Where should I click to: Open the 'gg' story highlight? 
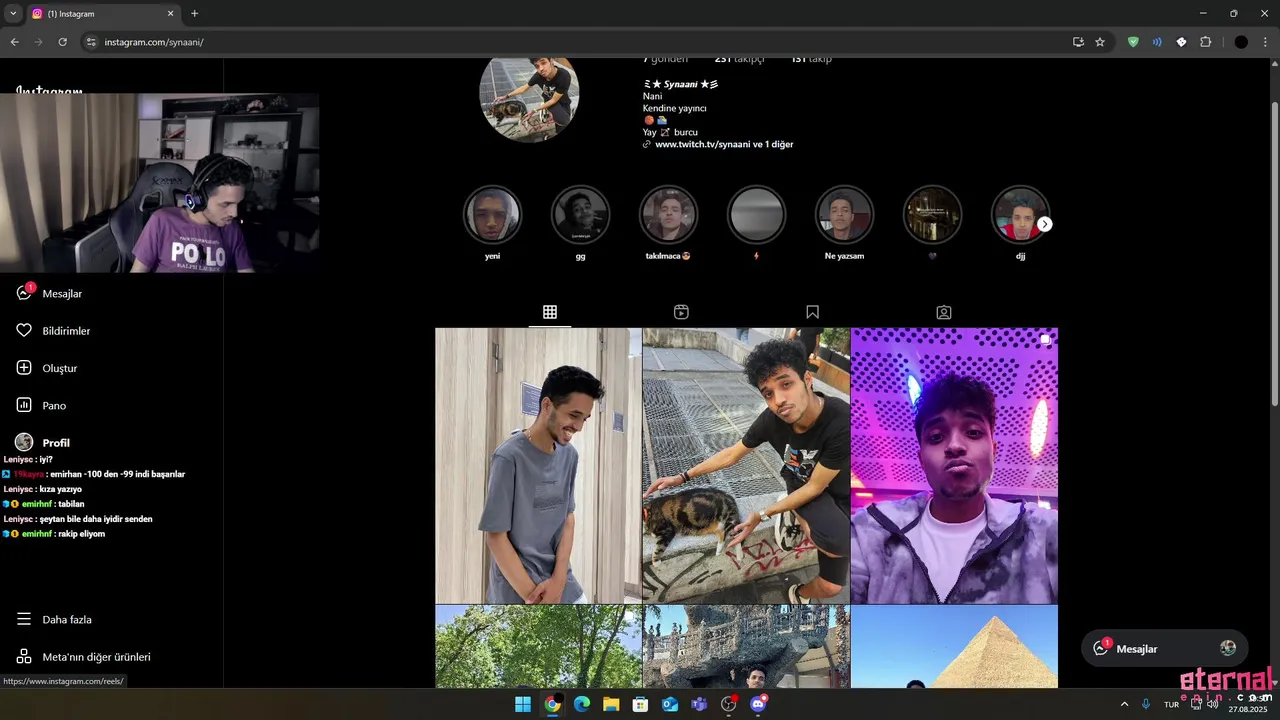pyautogui.click(x=580, y=215)
